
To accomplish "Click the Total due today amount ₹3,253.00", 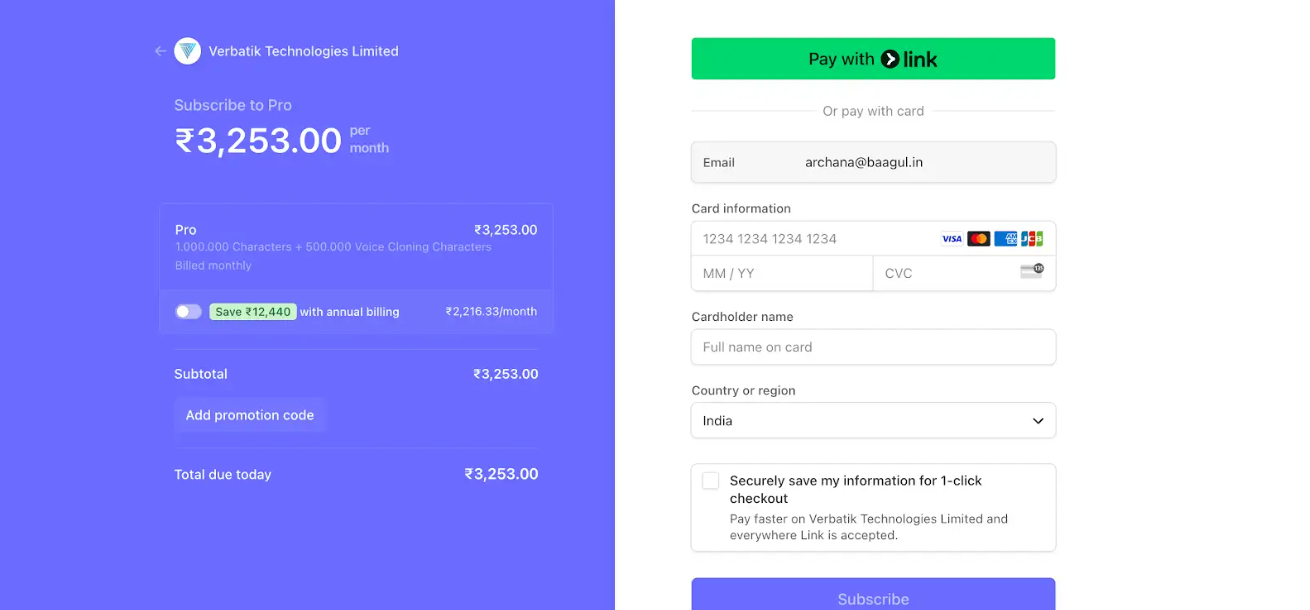I will [501, 474].
